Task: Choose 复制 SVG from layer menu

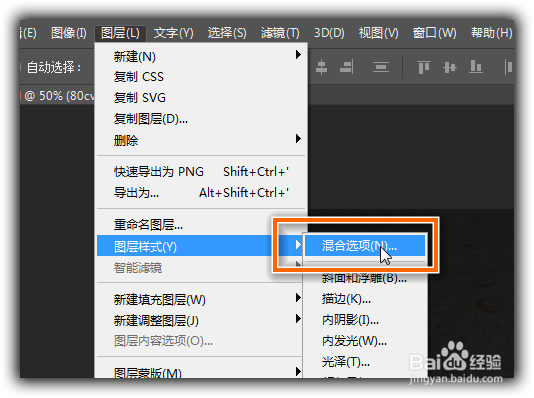Action: pos(202,98)
